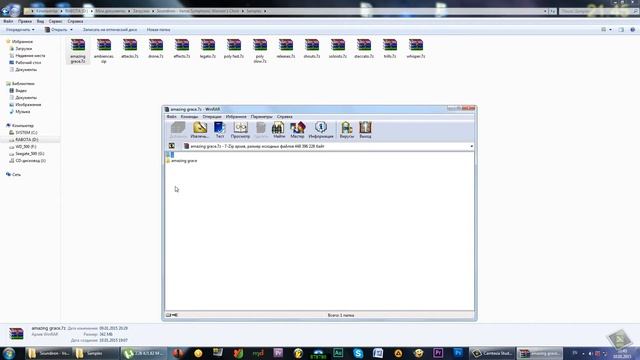640x360 pixels.
Task: Open WinRAR Команды menu
Action: [x=189, y=117]
